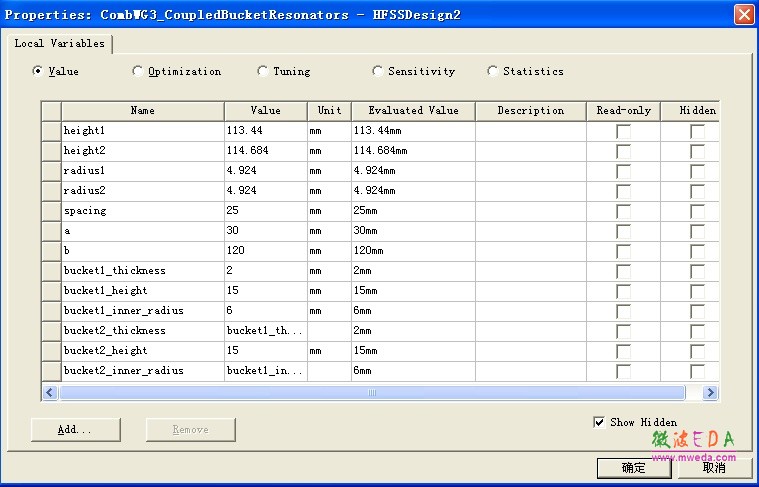
Task: Click the bucket2_inner_radius name cell
Action: pyautogui.click(x=143, y=371)
